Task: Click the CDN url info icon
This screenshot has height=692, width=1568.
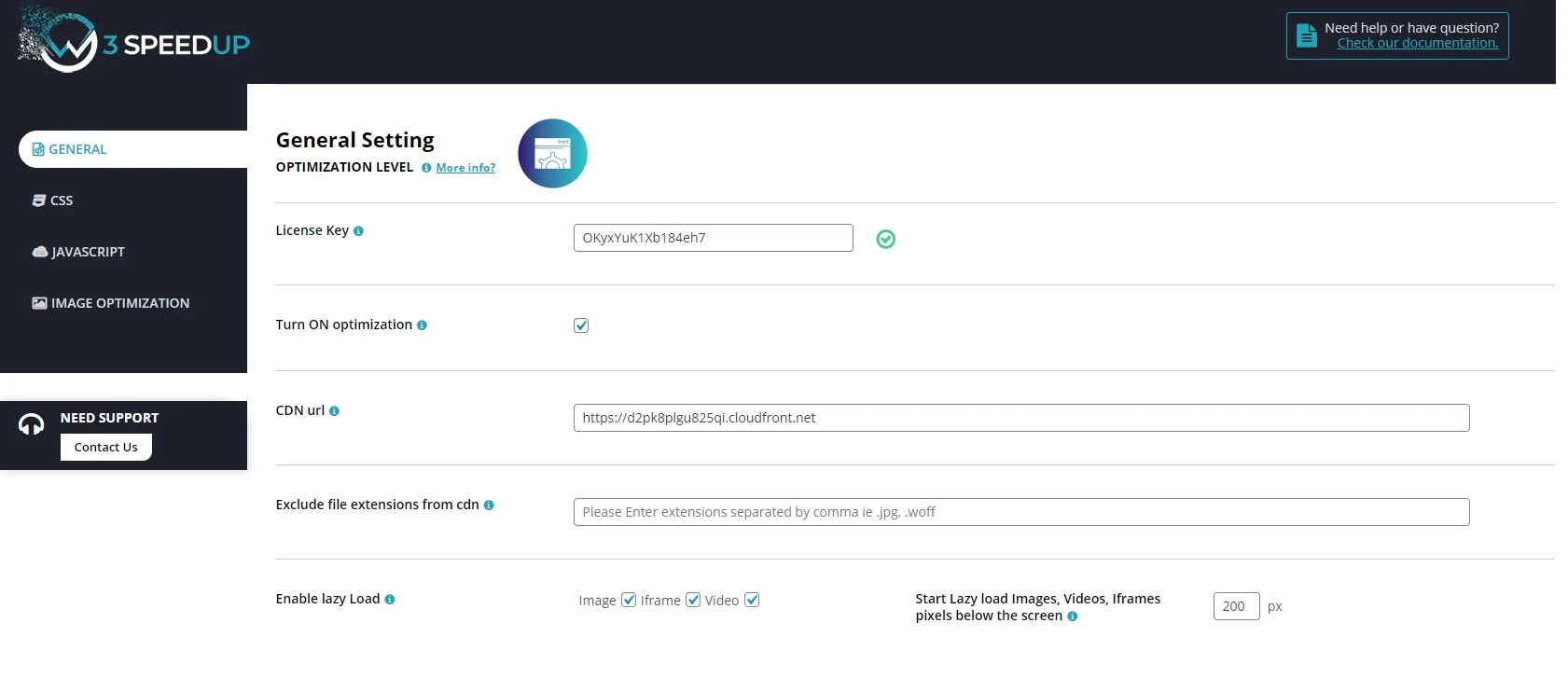Action: (334, 411)
